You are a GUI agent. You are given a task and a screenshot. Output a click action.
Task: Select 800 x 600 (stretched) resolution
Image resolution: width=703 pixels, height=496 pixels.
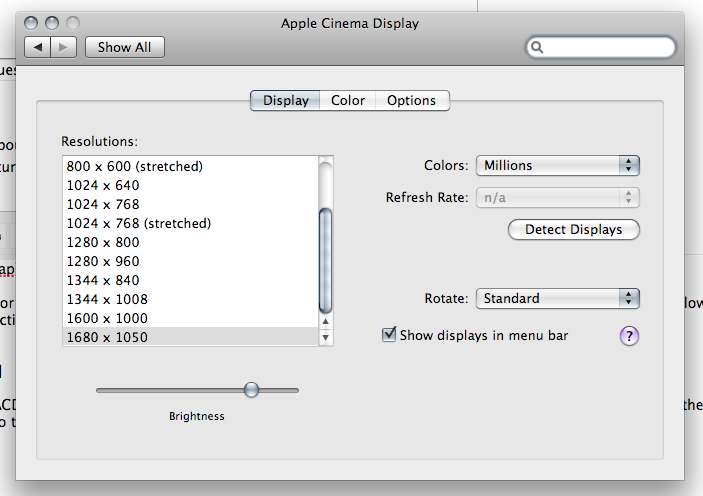[191, 166]
